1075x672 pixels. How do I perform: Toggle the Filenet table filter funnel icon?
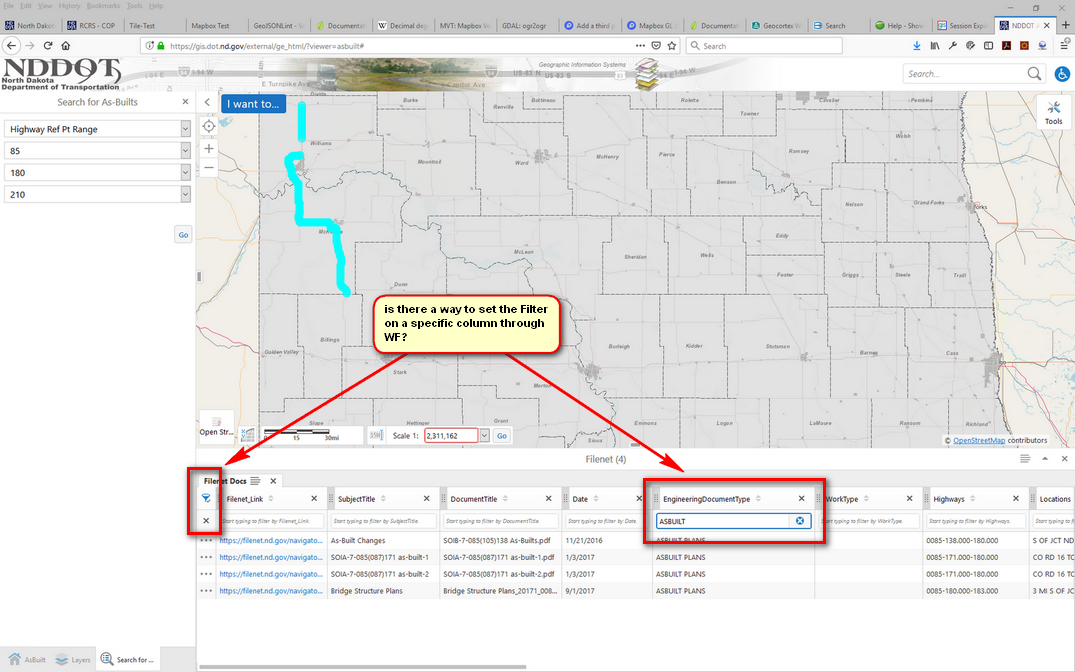coord(206,499)
